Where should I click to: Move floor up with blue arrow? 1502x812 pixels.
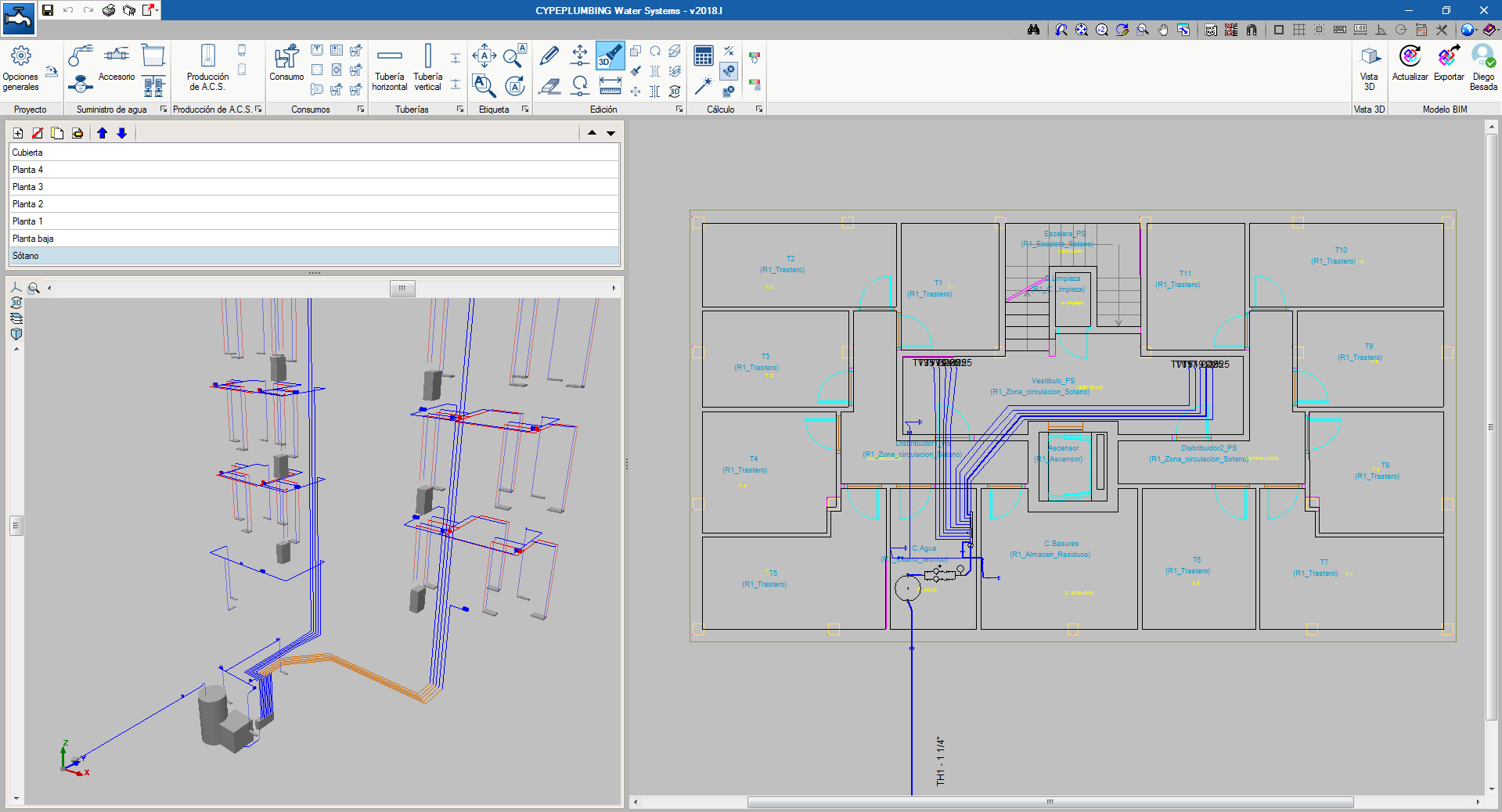click(x=102, y=133)
